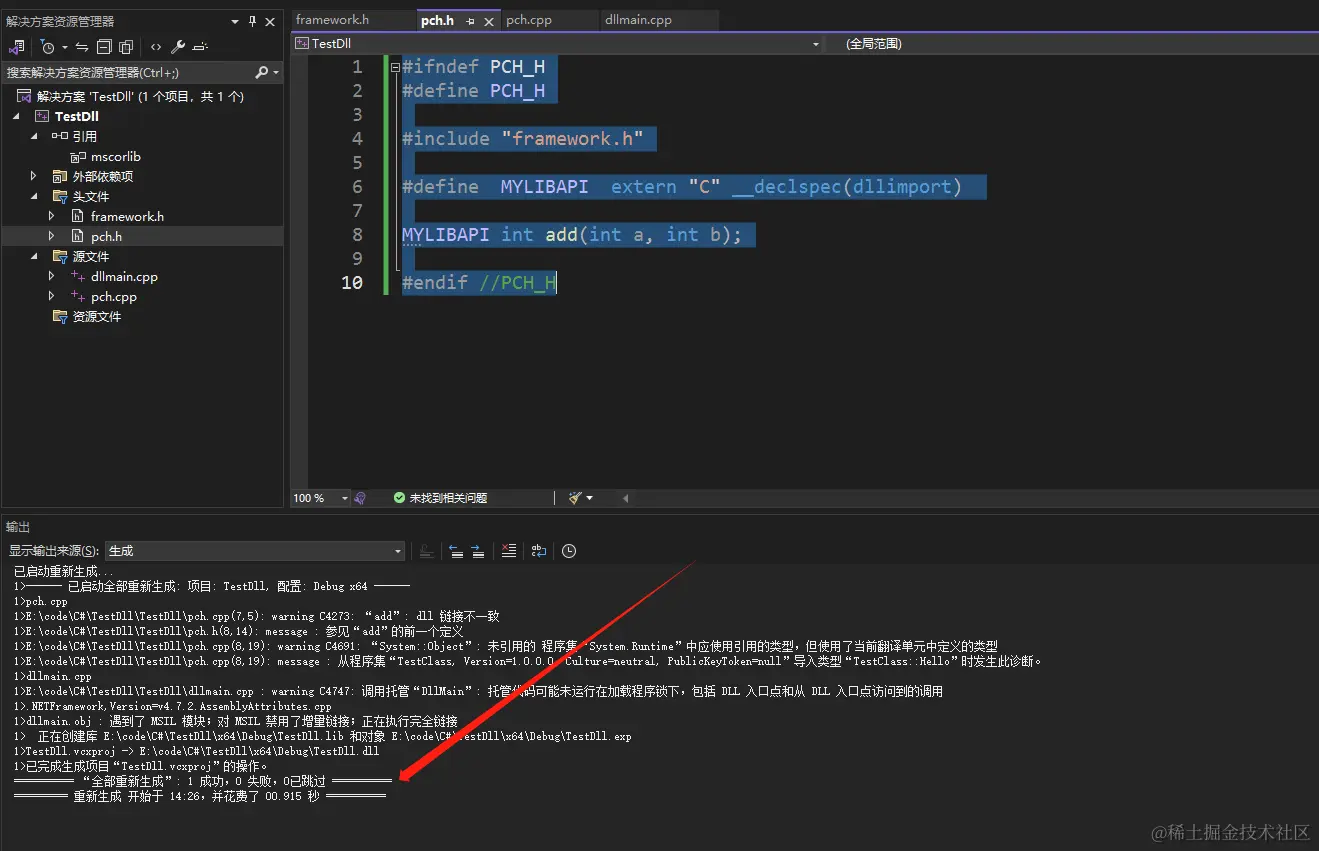Click the pch.h file icon in tree
This screenshot has width=1319, height=851.
(x=78, y=236)
